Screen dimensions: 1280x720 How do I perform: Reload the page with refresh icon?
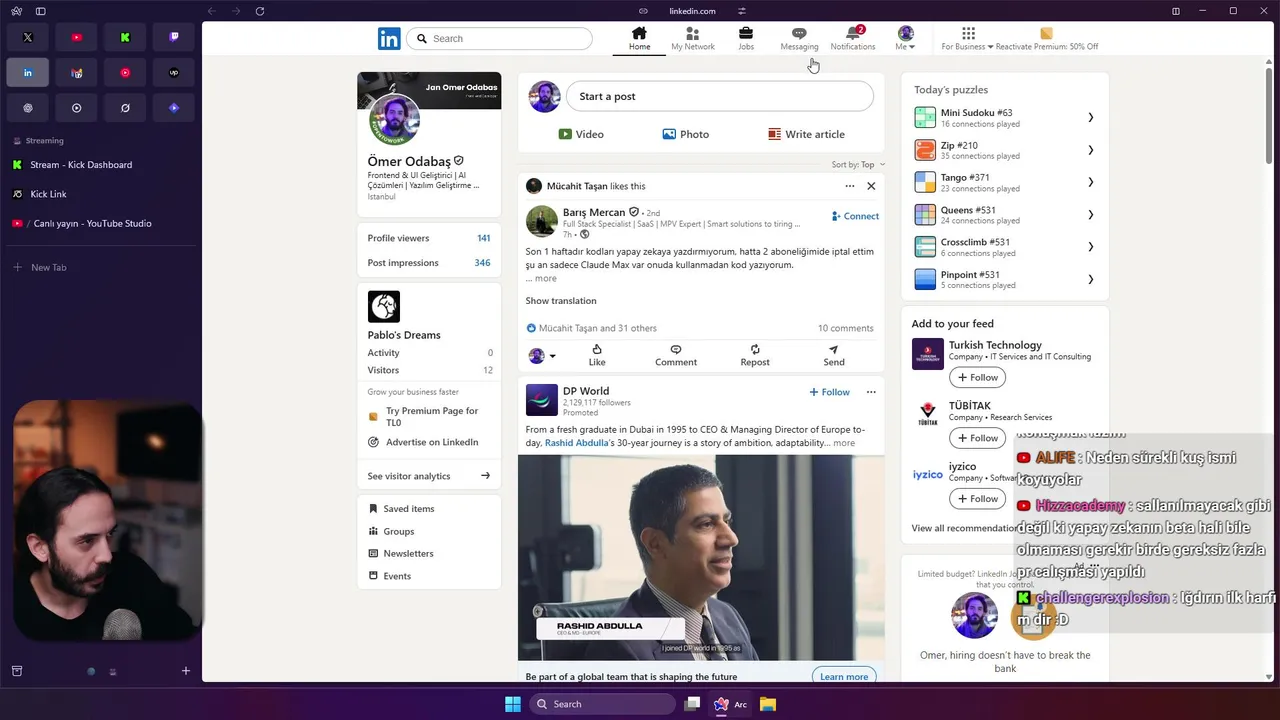tap(260, 11)
